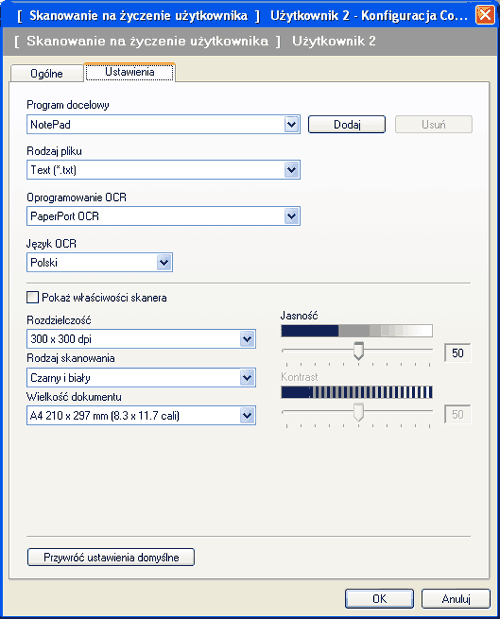500x619 pixels.
Task: Select the Ustawienia tab
Action: (129, 72)
